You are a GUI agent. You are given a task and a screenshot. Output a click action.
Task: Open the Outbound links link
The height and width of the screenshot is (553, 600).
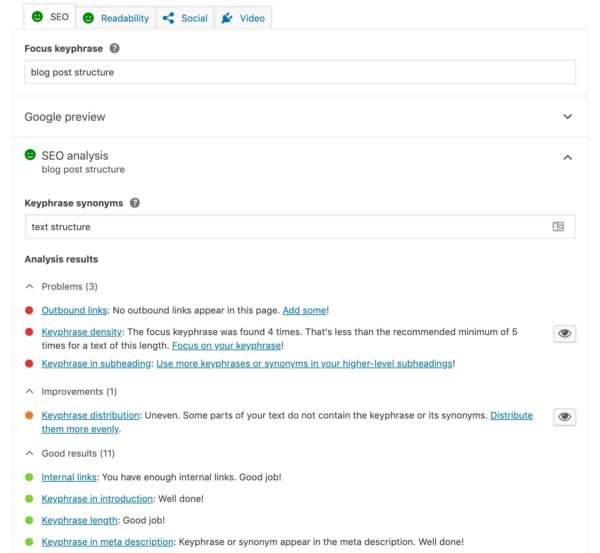pyautogui.click(x=74, y=310)
